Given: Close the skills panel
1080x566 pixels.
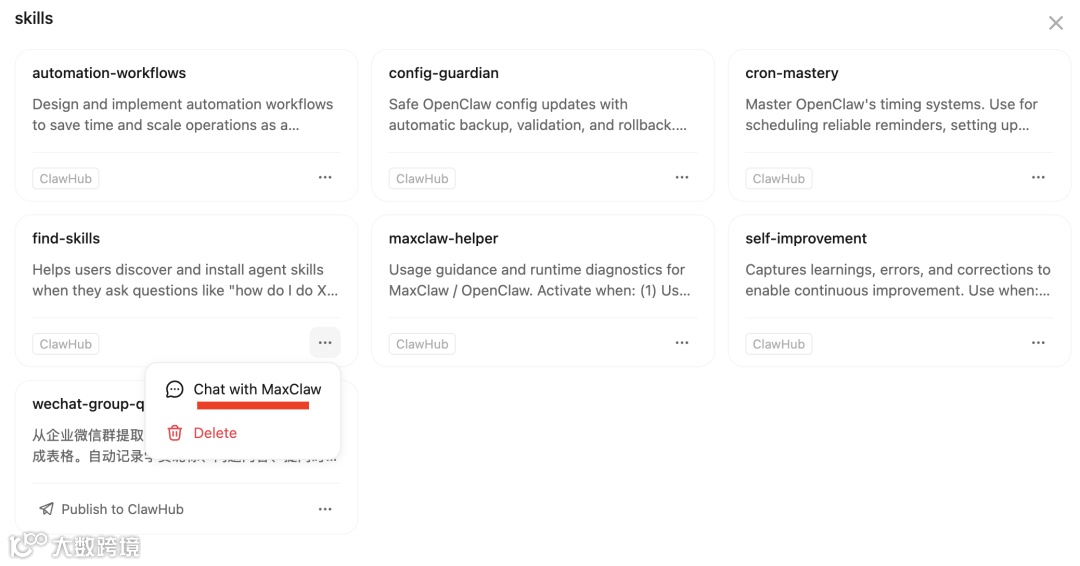Looking at the screenshot, I should [x=1055, y=23].
